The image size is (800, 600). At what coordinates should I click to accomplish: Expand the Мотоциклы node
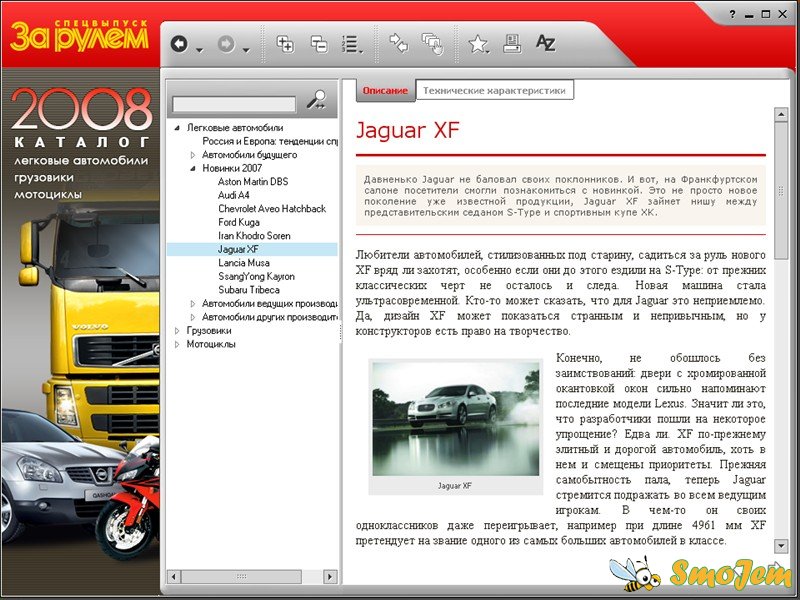coord(177,344)
